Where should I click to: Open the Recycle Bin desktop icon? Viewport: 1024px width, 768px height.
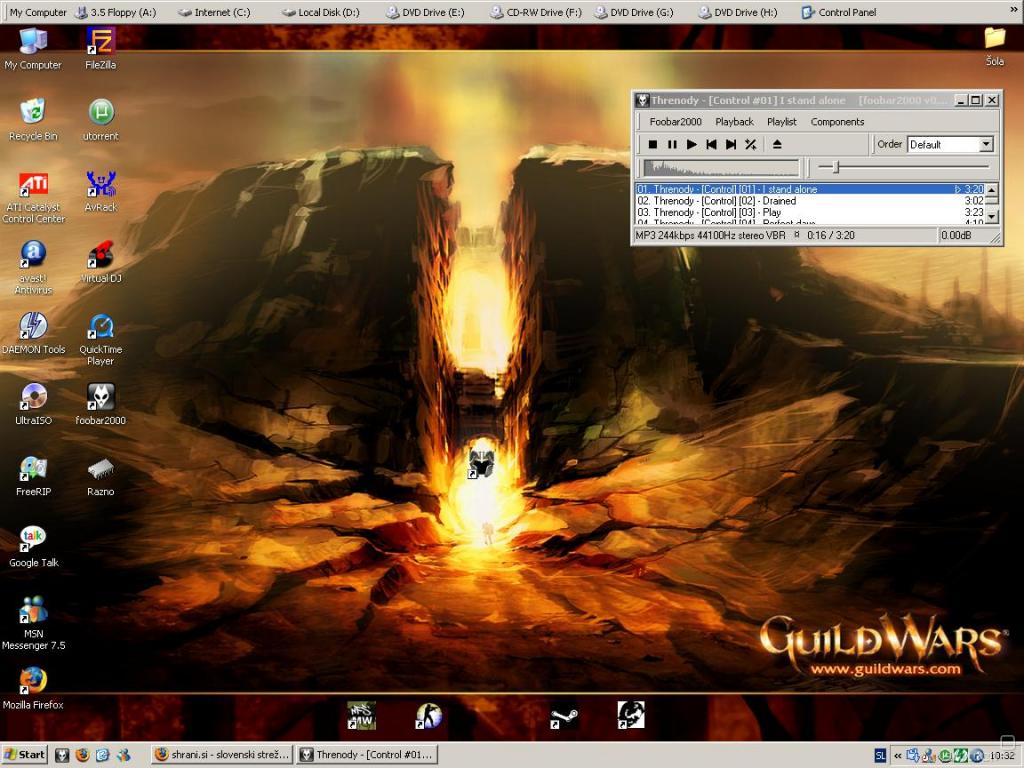(x=33, y=120)
